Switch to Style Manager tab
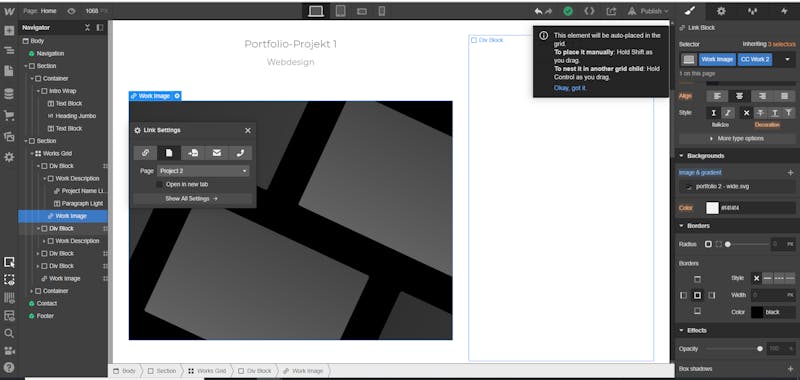This screenshot has width=800, height=380. (x=753, y=11)
